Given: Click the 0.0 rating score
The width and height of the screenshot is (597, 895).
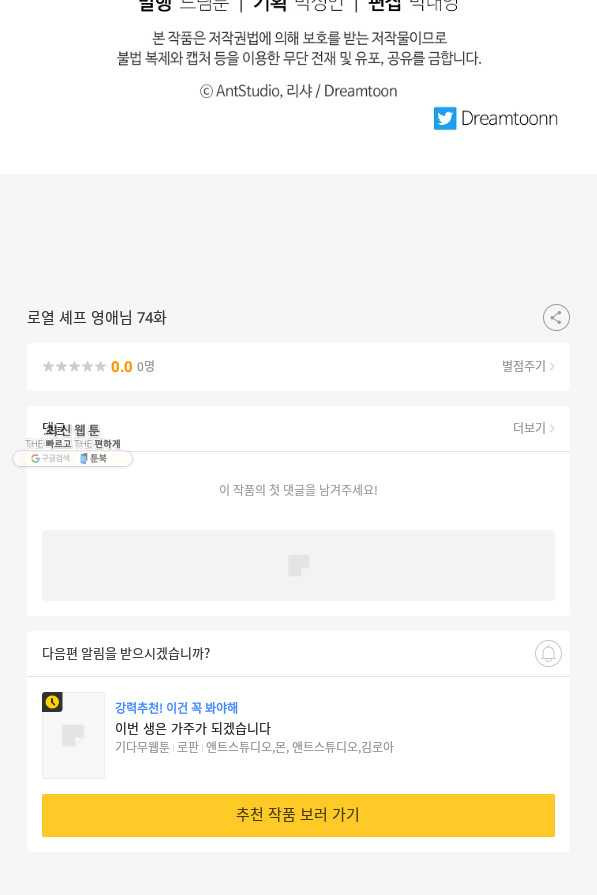Looking at the screenshot, I should pos(122,366).
